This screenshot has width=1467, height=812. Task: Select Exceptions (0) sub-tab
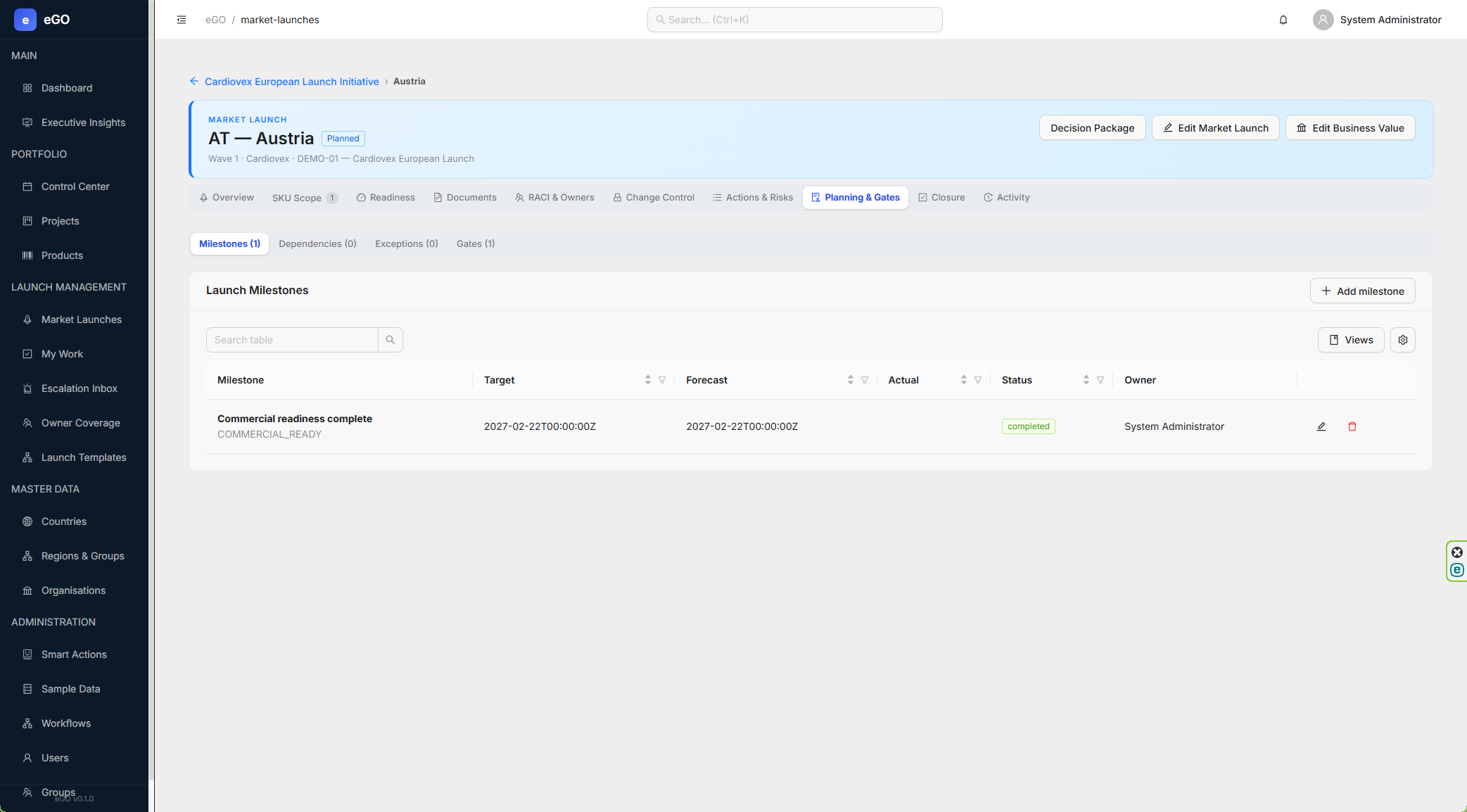click(x=407, y=244)
